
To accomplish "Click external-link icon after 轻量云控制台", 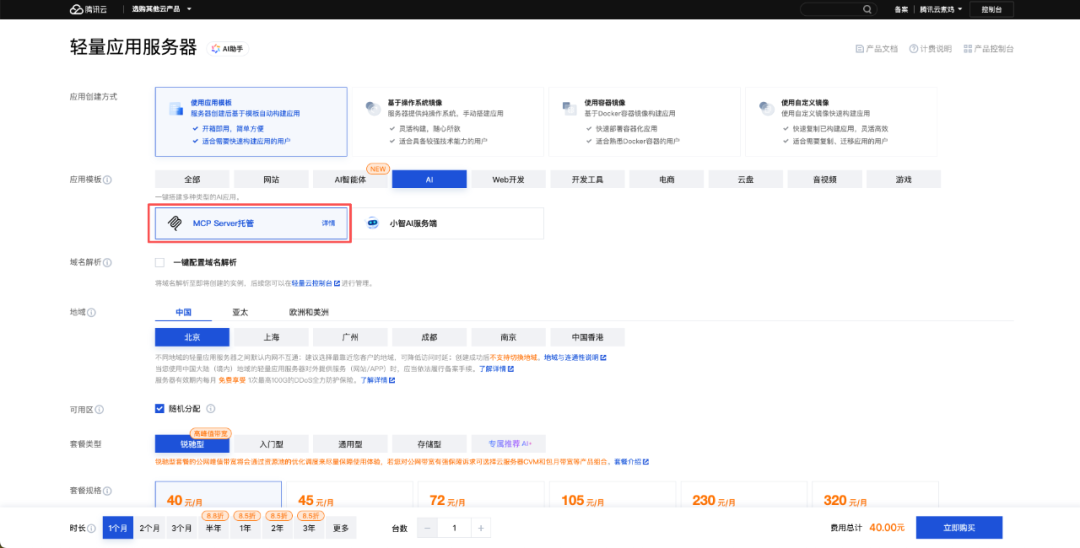I will 337,283.
